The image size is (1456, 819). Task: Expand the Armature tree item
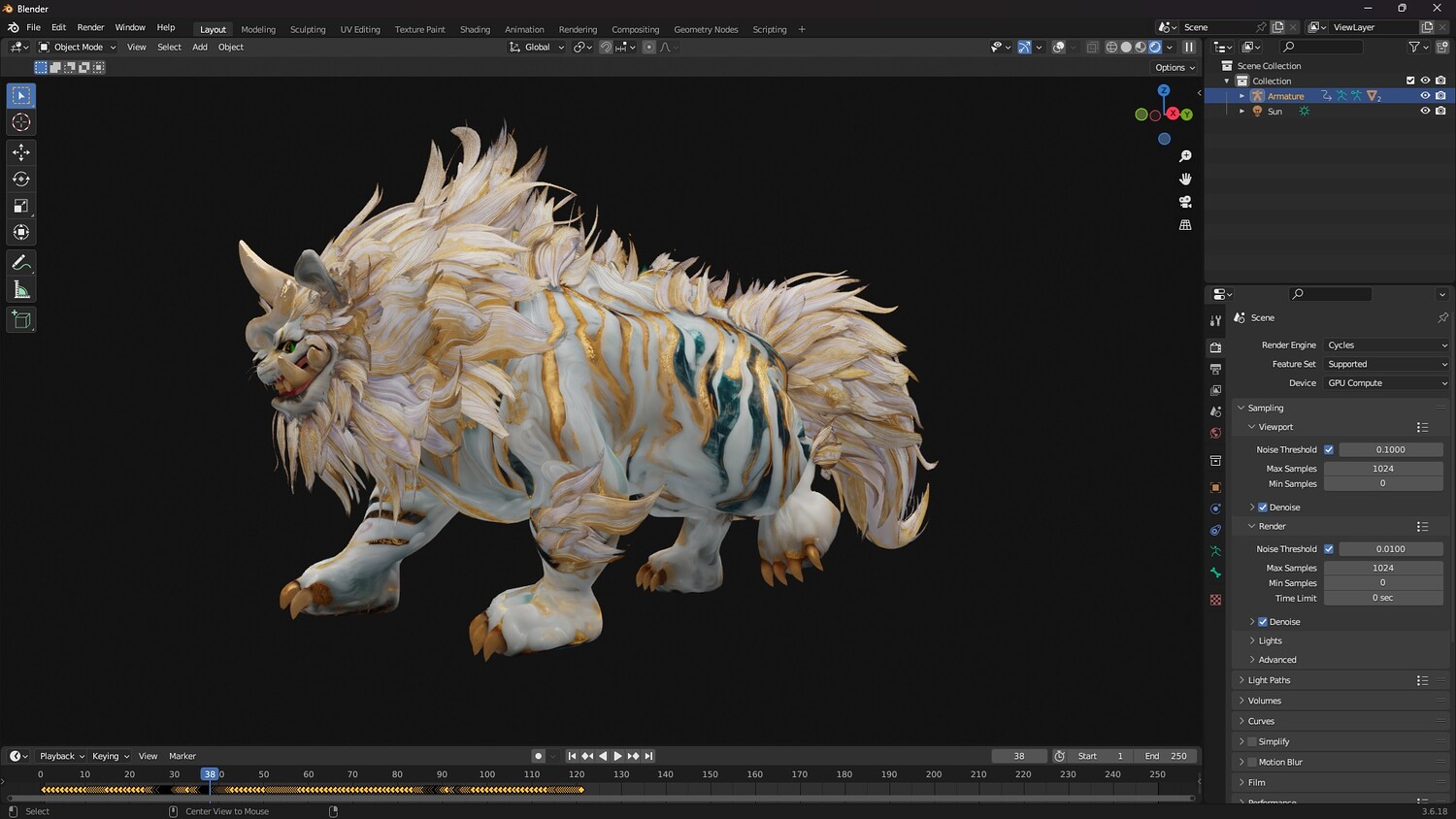[1241, 96]
